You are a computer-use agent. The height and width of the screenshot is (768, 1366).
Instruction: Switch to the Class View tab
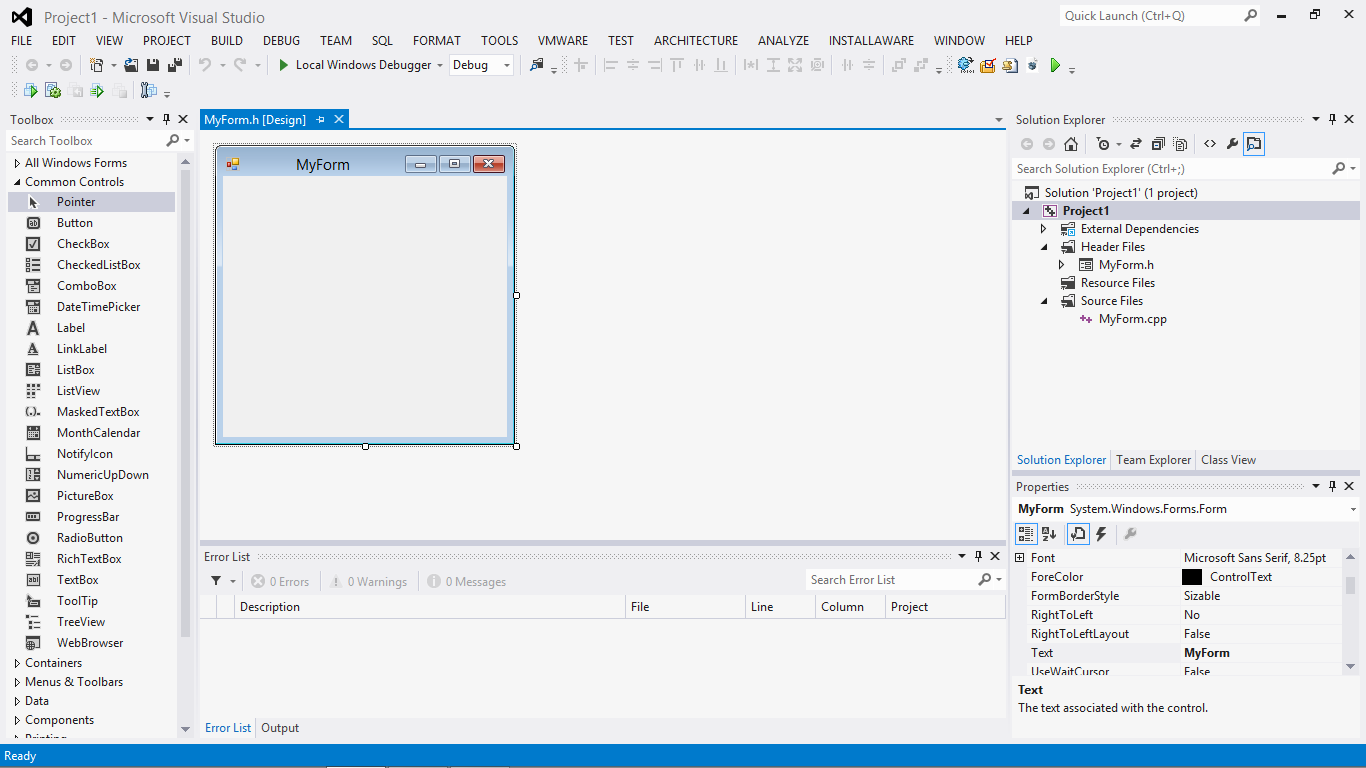1228,460
